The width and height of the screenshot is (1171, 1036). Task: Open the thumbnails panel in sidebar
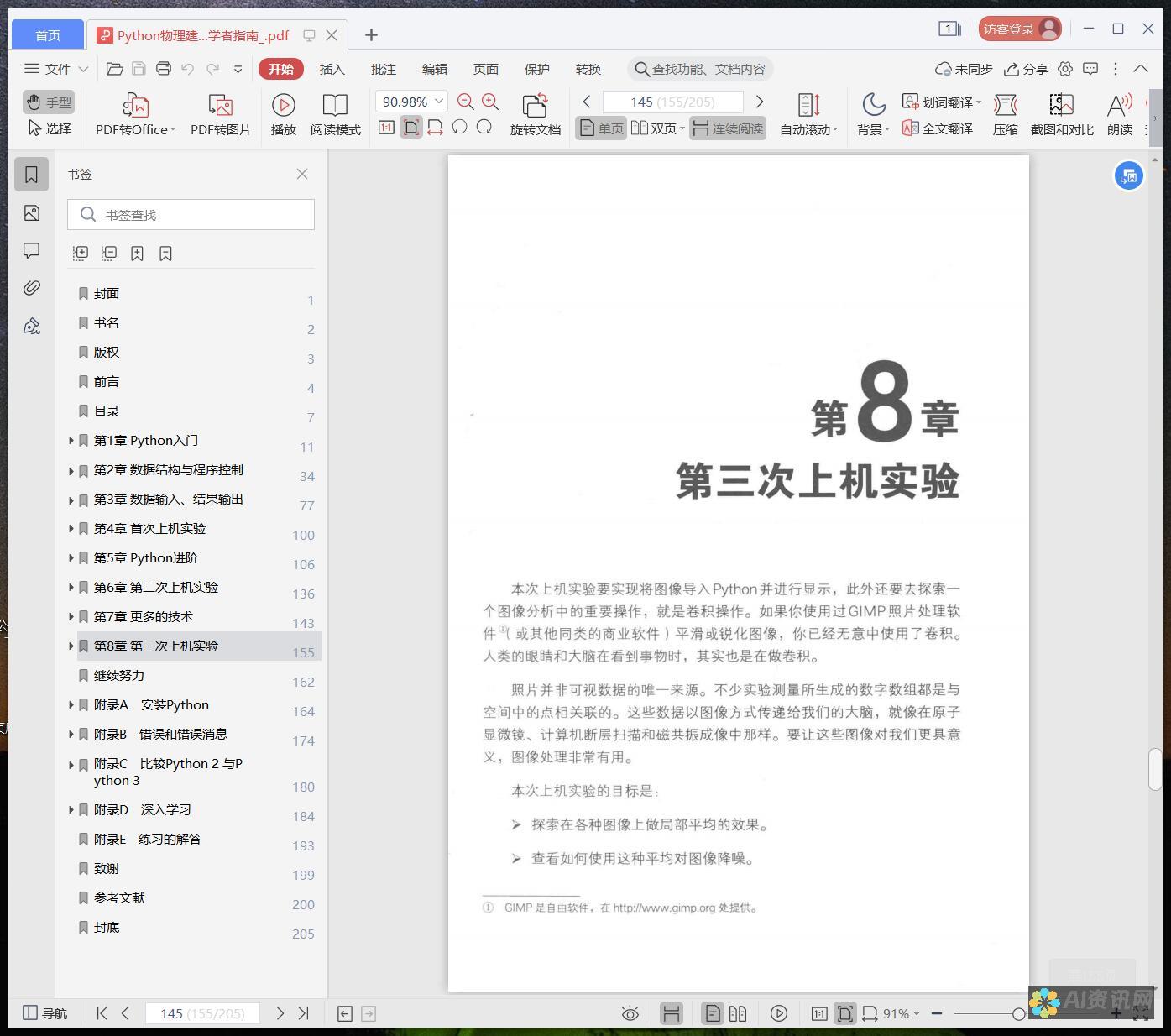32,213
